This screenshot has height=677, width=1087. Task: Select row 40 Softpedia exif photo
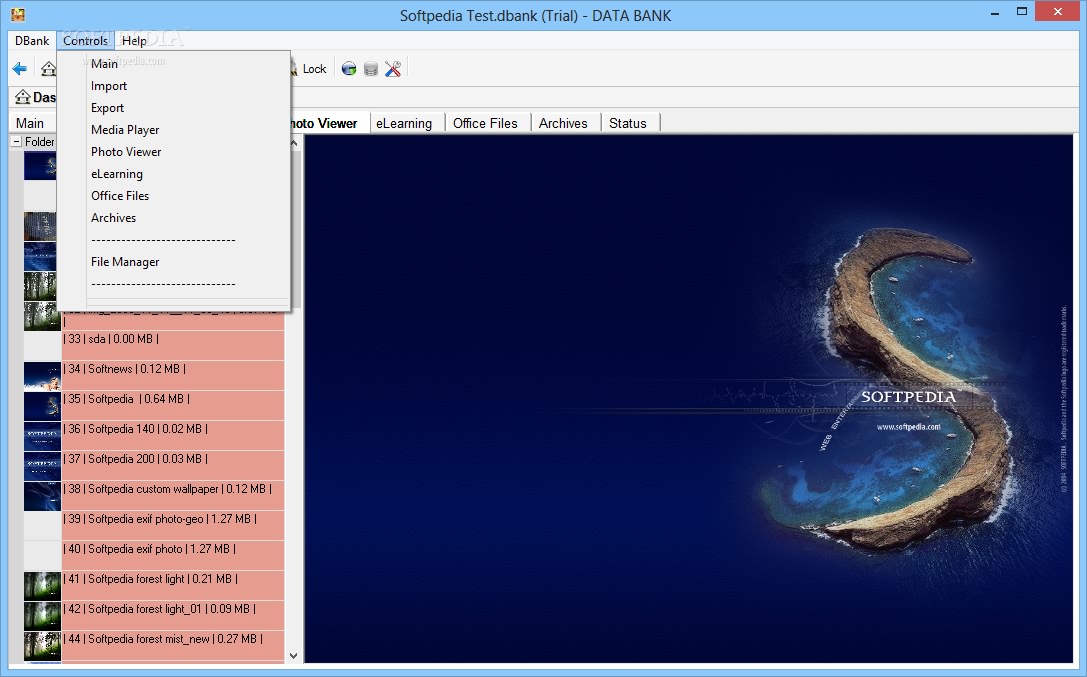(x=173, y=555)
